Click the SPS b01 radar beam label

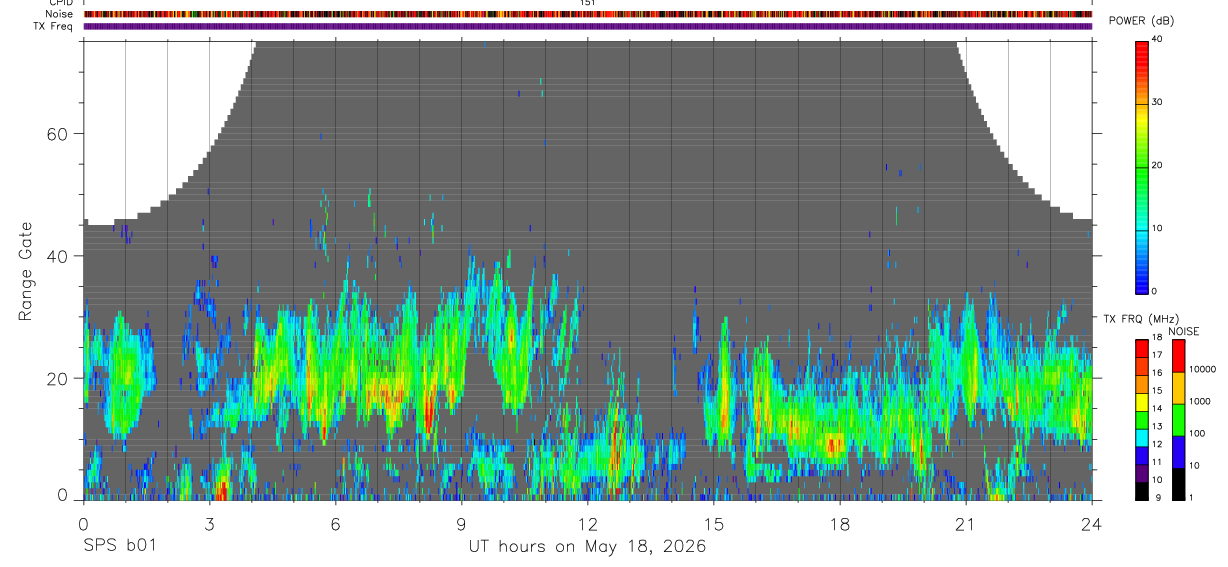[119, 546]
